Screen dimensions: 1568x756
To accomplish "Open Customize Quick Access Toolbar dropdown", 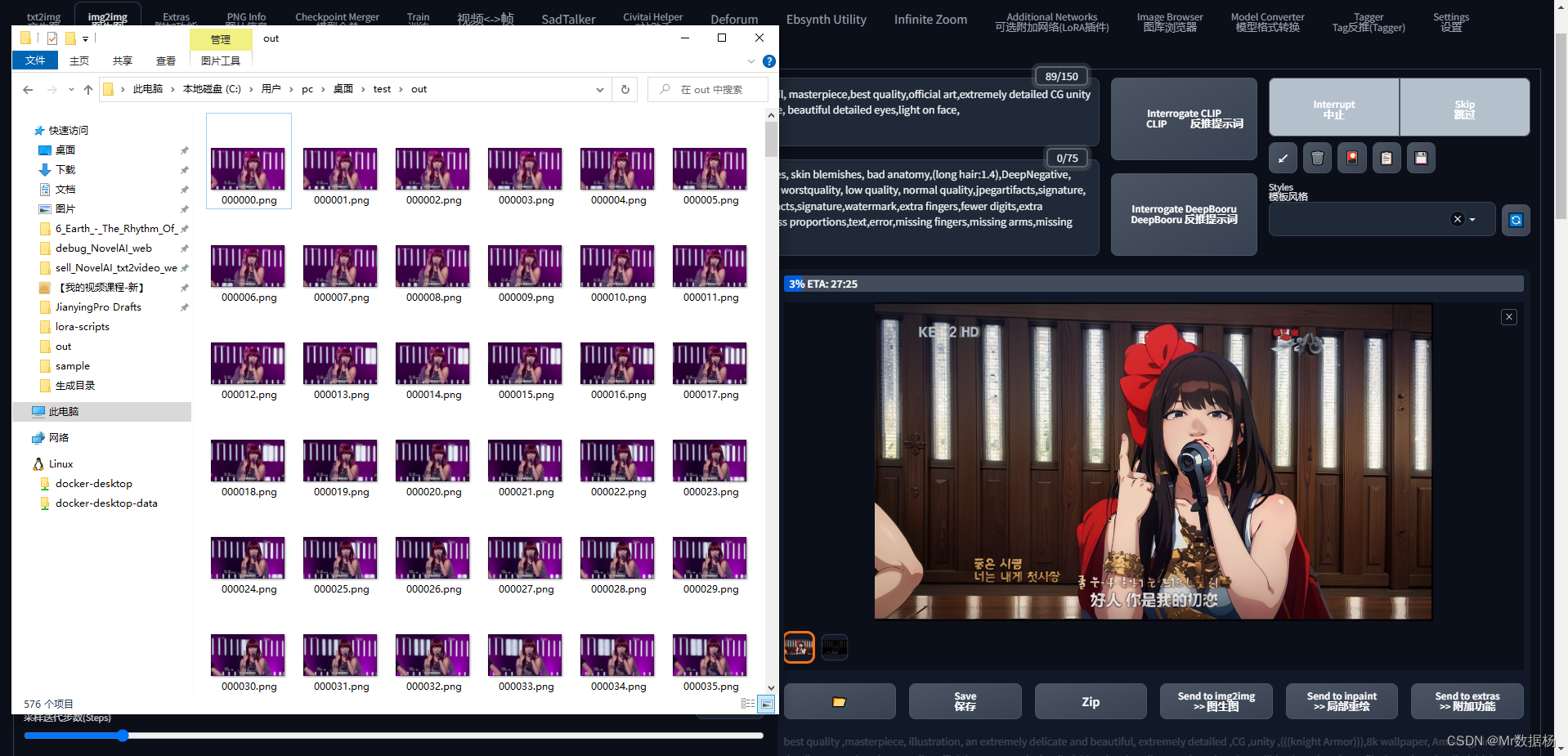I will (85, 38).
